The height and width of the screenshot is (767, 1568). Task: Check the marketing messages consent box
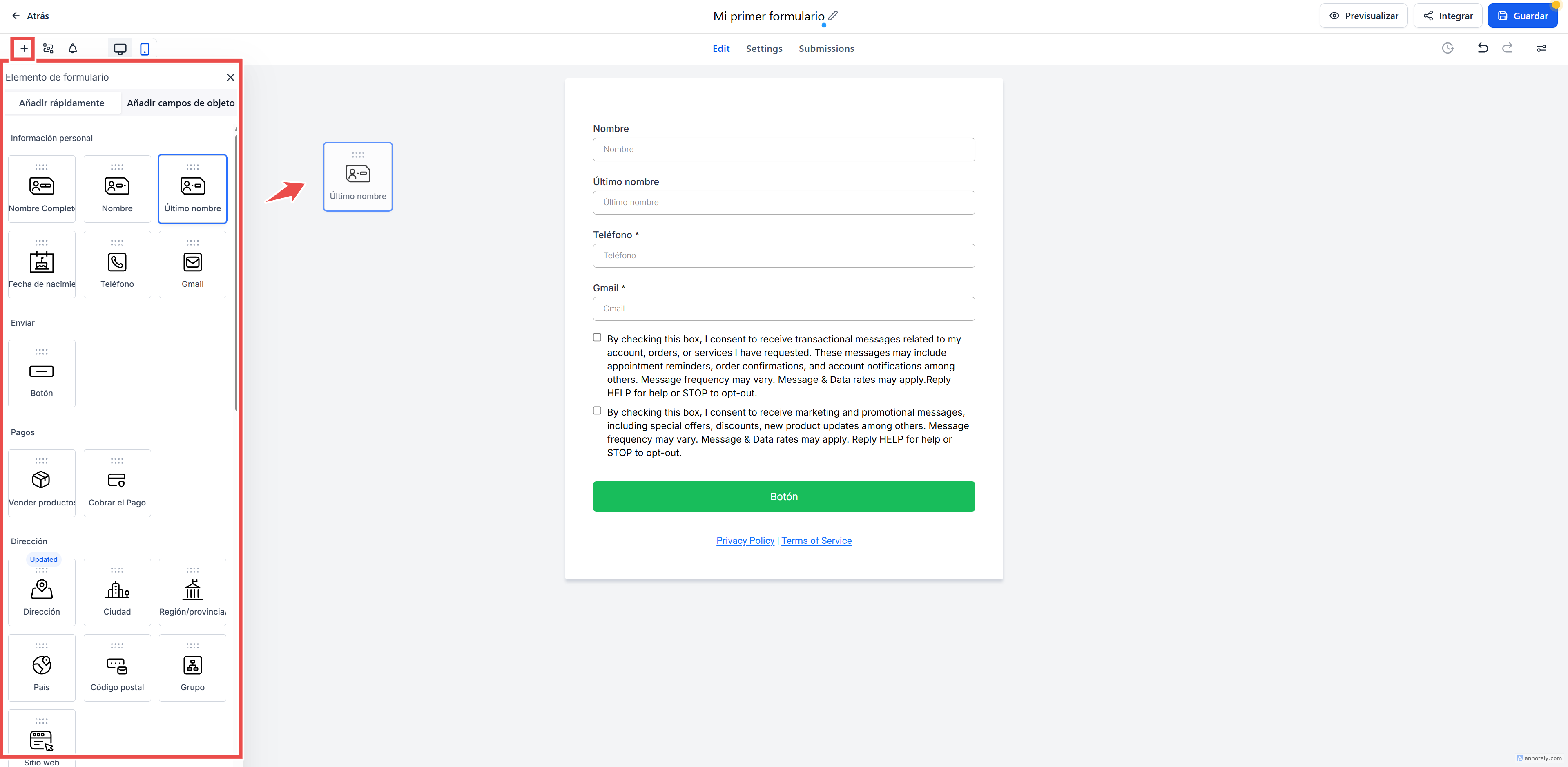pos(597,411)
